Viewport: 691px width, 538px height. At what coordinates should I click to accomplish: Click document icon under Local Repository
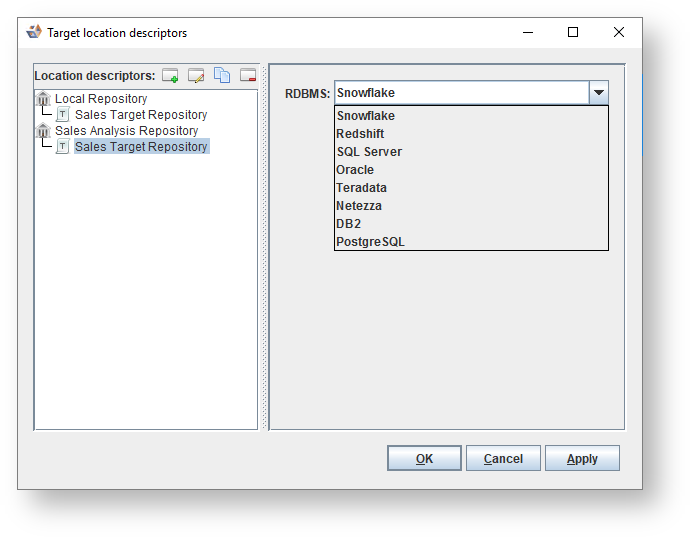(x=63, y=115)
